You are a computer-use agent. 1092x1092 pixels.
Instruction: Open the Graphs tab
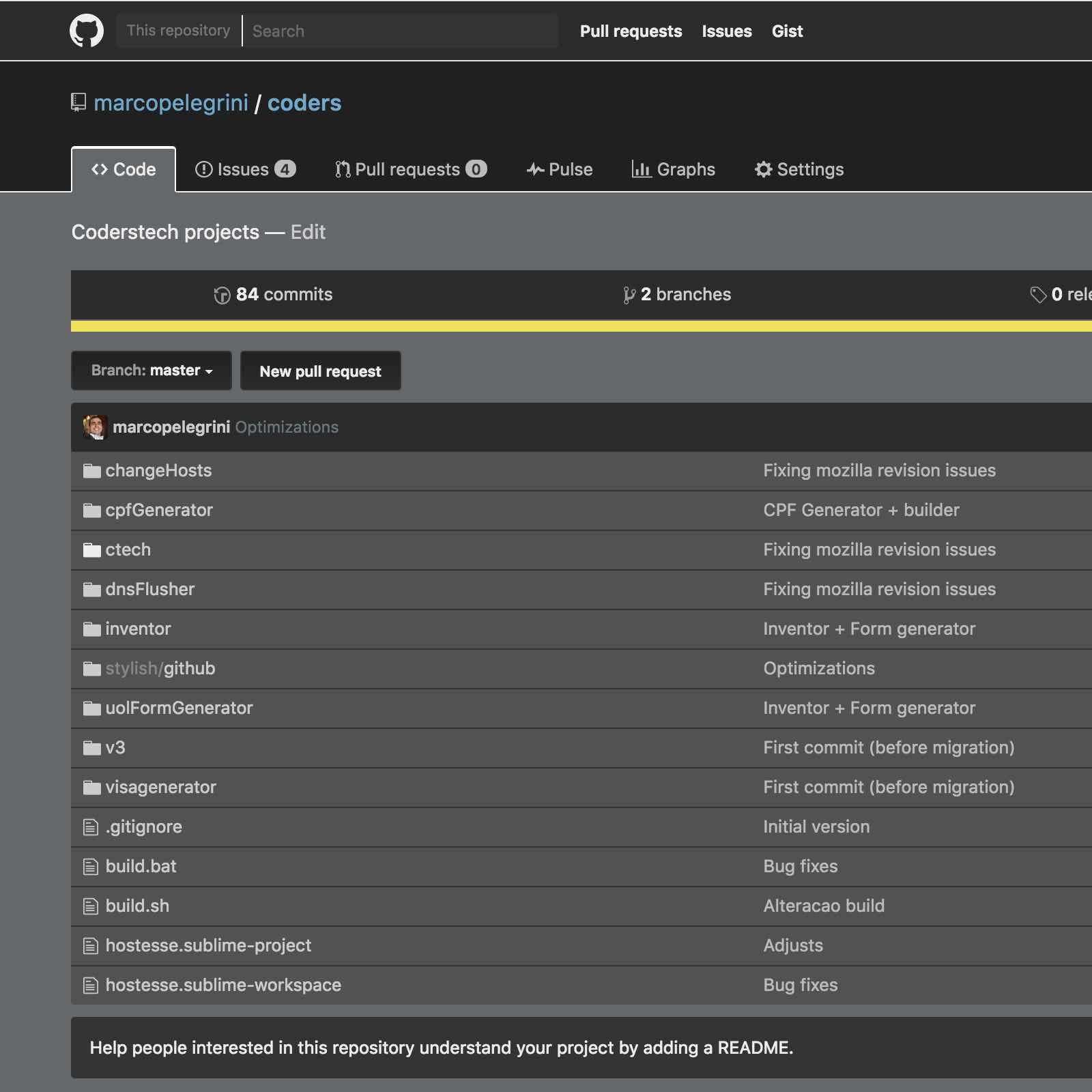coord(673,169)
